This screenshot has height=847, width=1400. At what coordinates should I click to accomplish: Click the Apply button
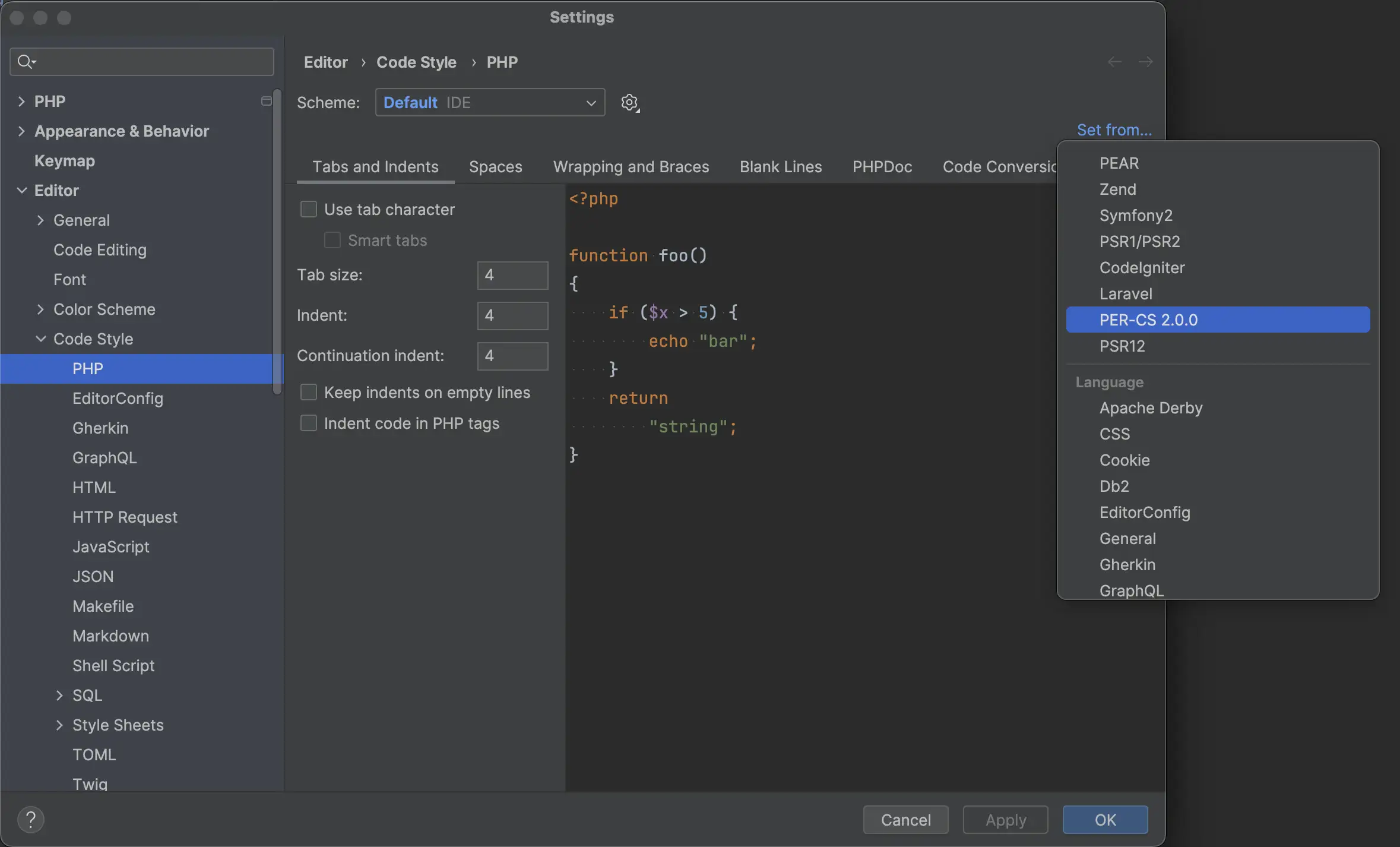click(x=1005, y=820)
